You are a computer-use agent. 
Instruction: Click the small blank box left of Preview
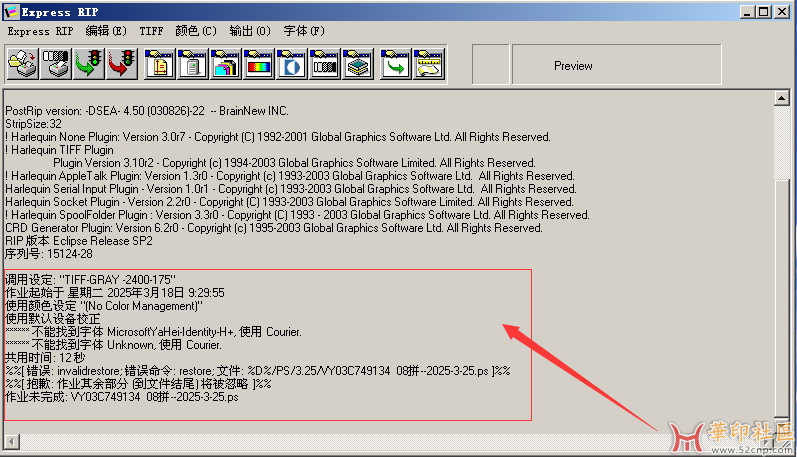[491, 65]
